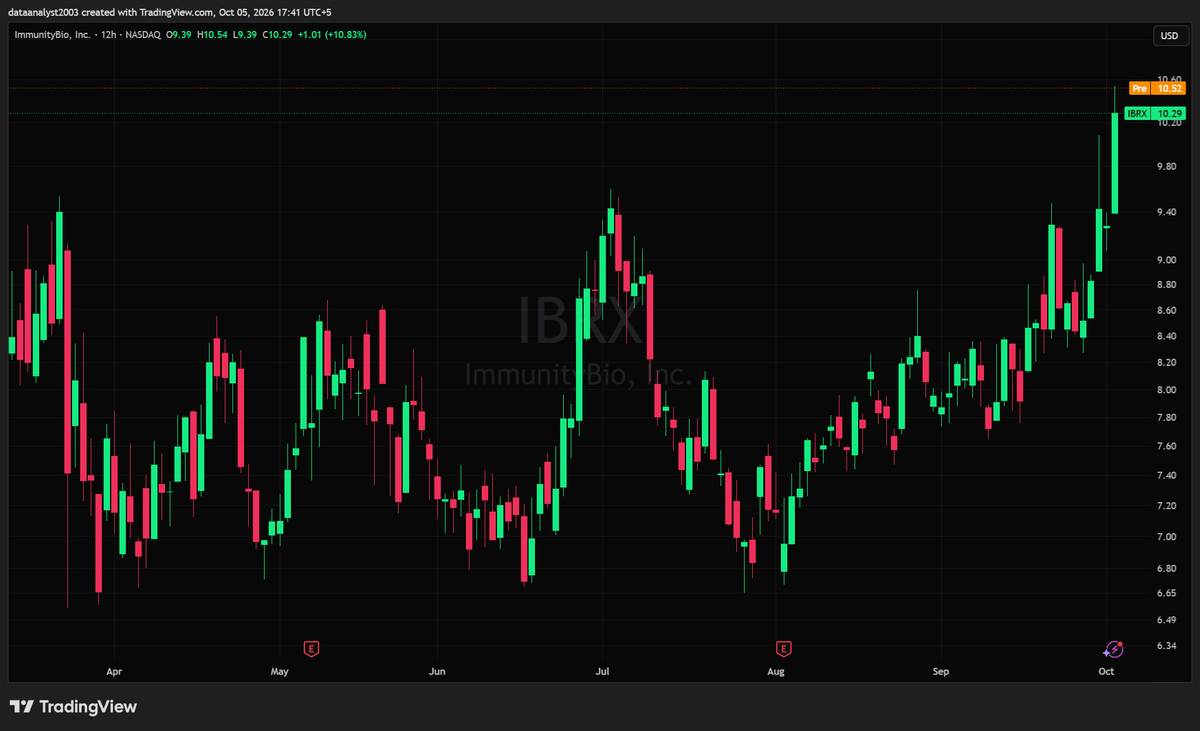The width and height of the screenshot is (1200, 731).
Task: Click the Jun label on time axis
Action: point(436,671)
